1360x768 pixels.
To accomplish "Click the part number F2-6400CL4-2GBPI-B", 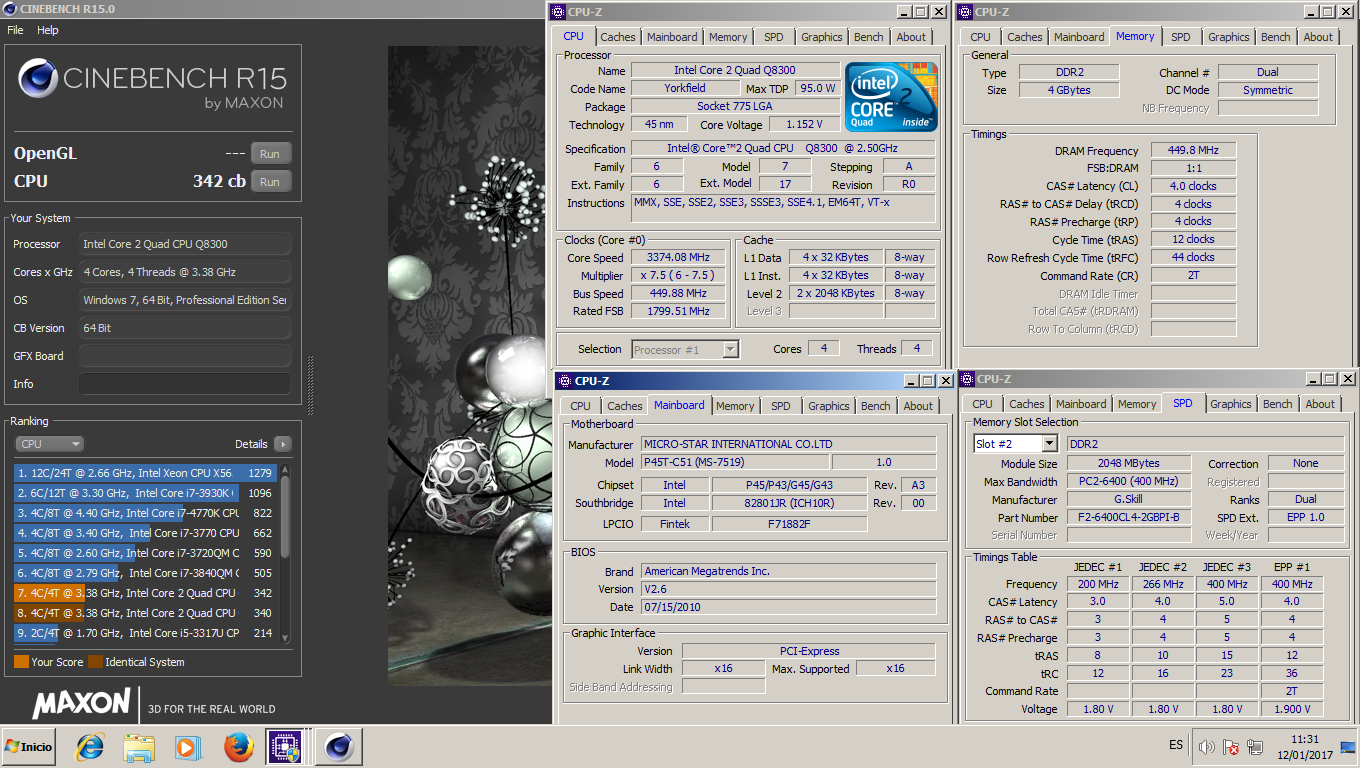I will (x=1129, y=518).
